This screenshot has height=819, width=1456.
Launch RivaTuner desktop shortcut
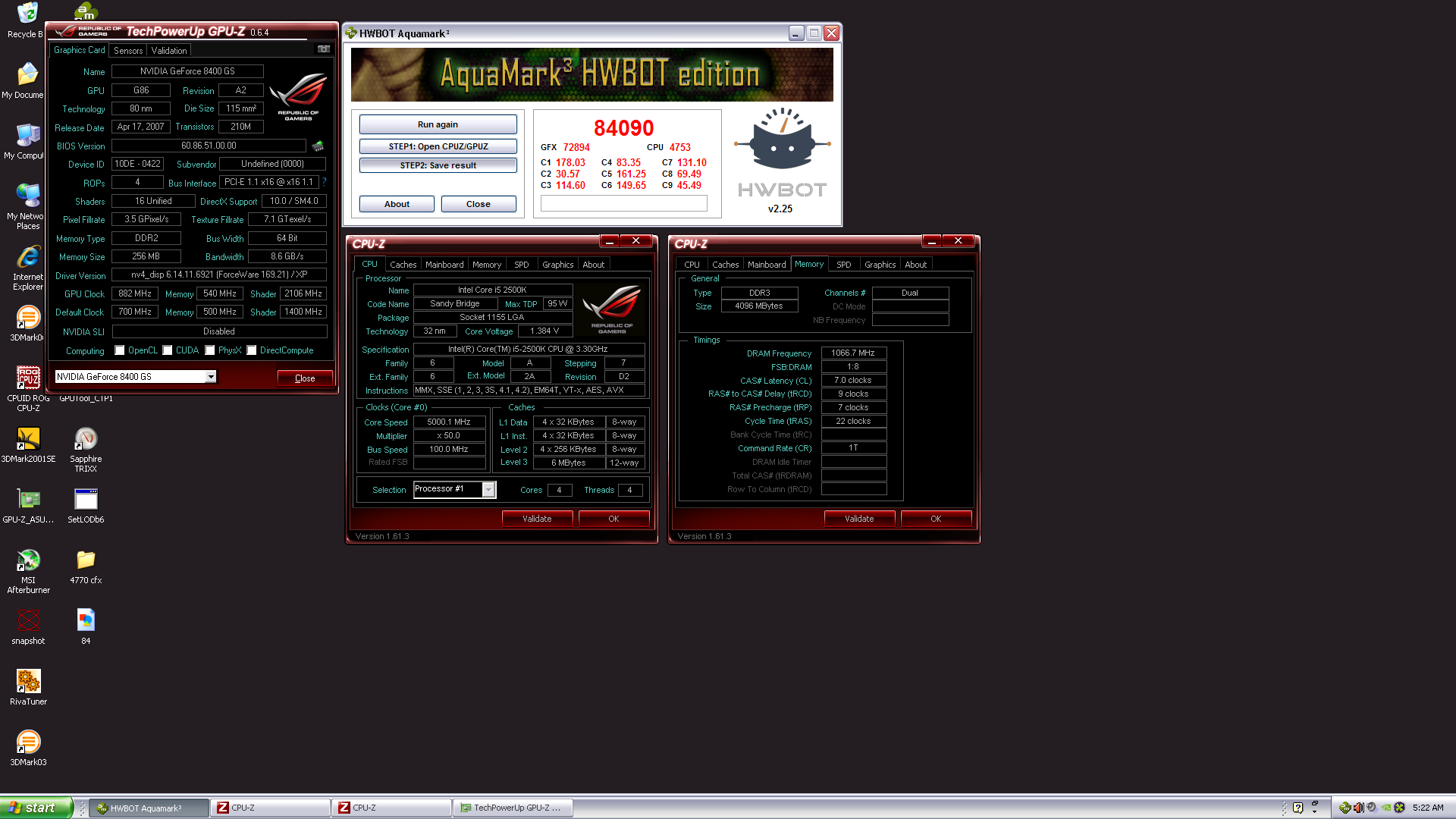point(28,688)
